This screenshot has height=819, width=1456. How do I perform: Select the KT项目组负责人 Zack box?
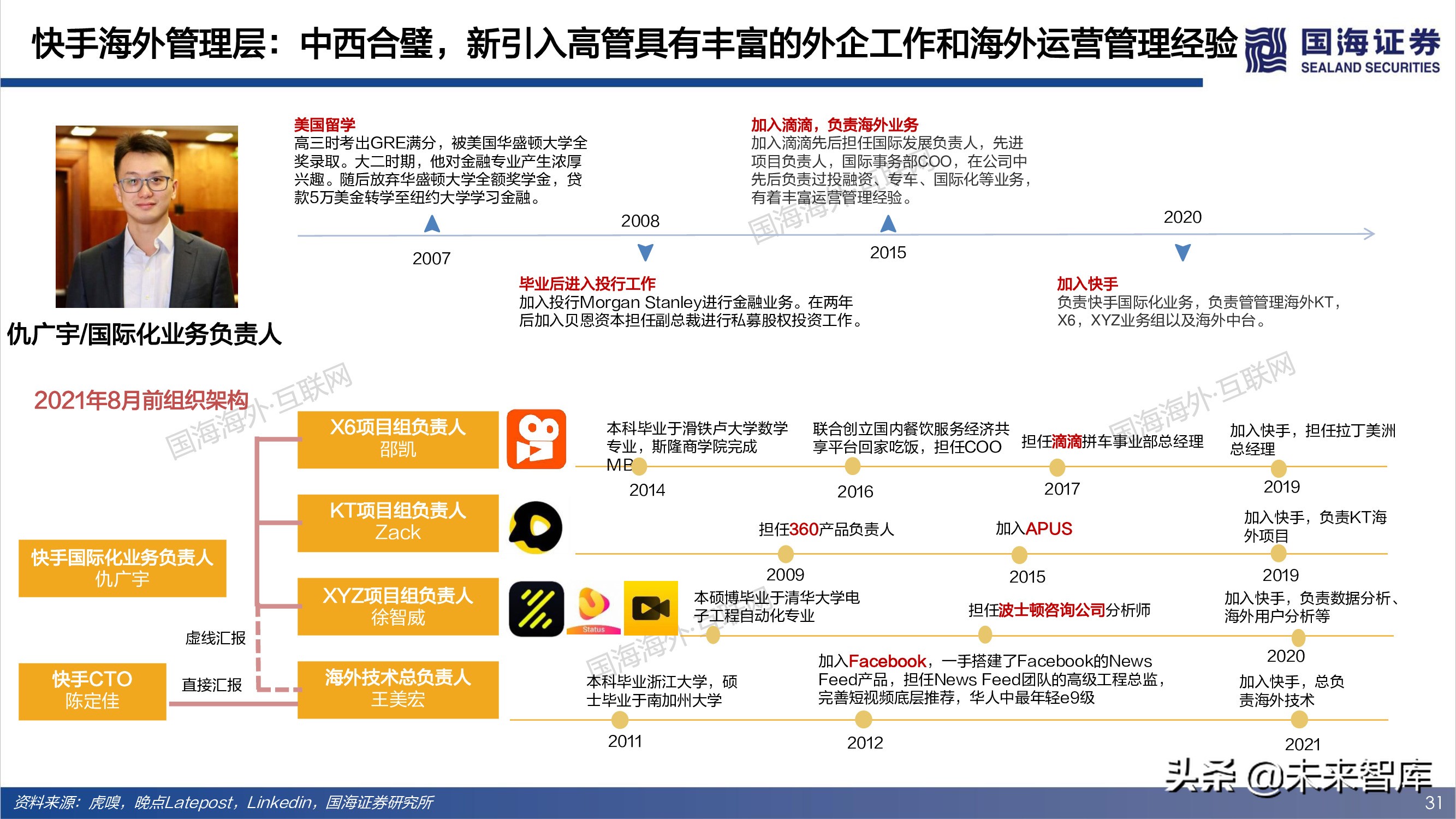pyautogui.click(x=398, y=523)
